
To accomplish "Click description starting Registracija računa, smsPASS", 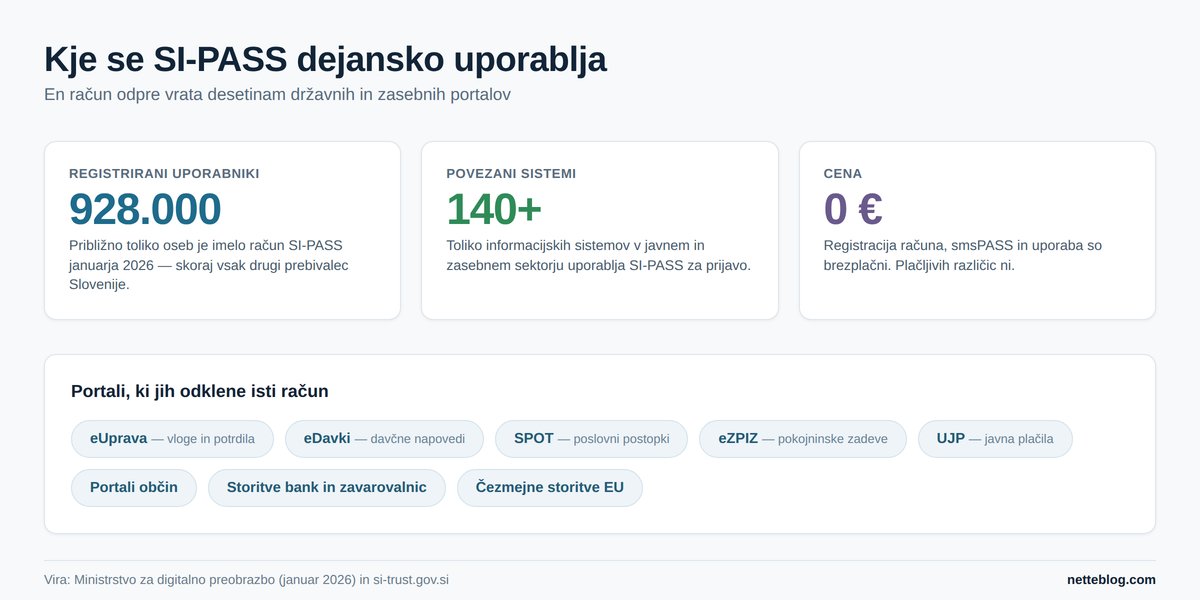I will coord(963,255).
